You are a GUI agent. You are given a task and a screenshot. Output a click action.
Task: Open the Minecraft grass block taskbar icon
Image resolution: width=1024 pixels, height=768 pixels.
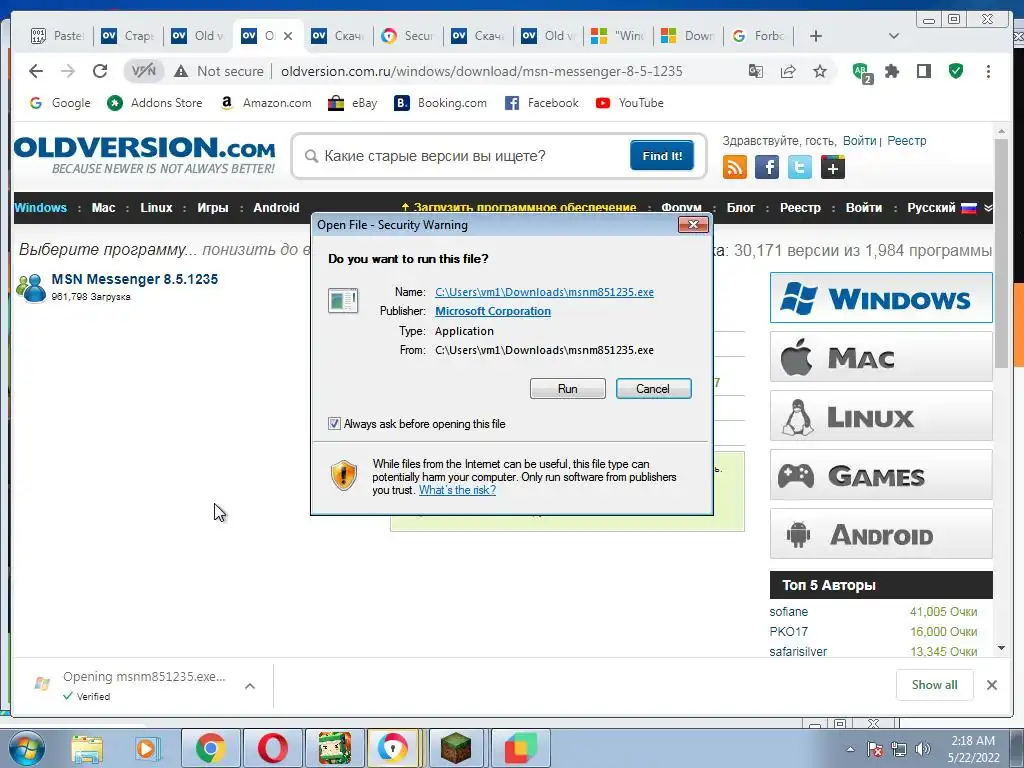456,748
